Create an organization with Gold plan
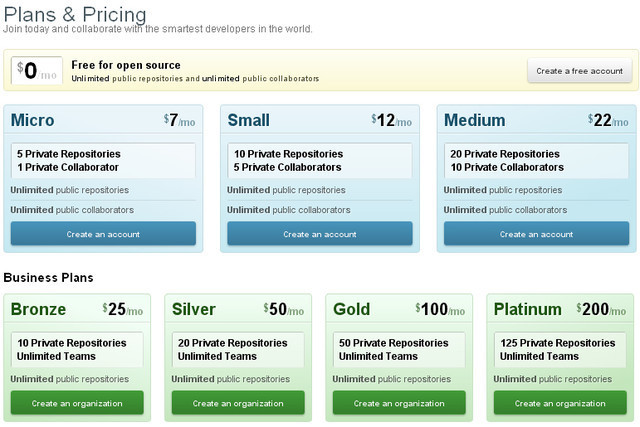This screenshot has width=640, height=427. [399, 403]
